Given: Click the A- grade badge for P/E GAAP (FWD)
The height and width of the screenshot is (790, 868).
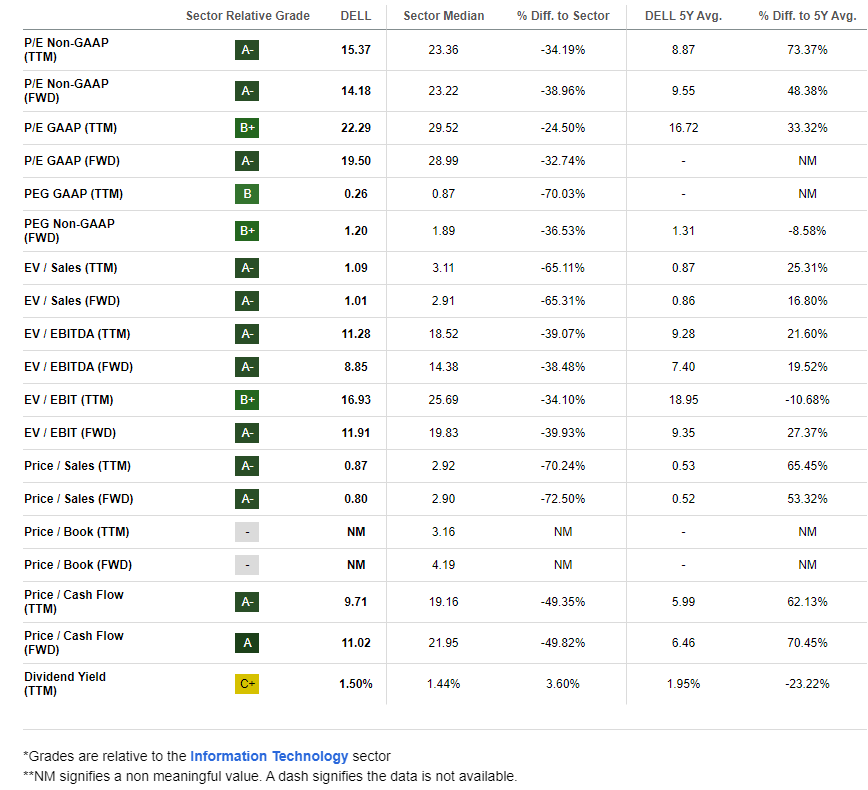Looking at the screenshot, I should pyautogui.click(x=247, y=161).
